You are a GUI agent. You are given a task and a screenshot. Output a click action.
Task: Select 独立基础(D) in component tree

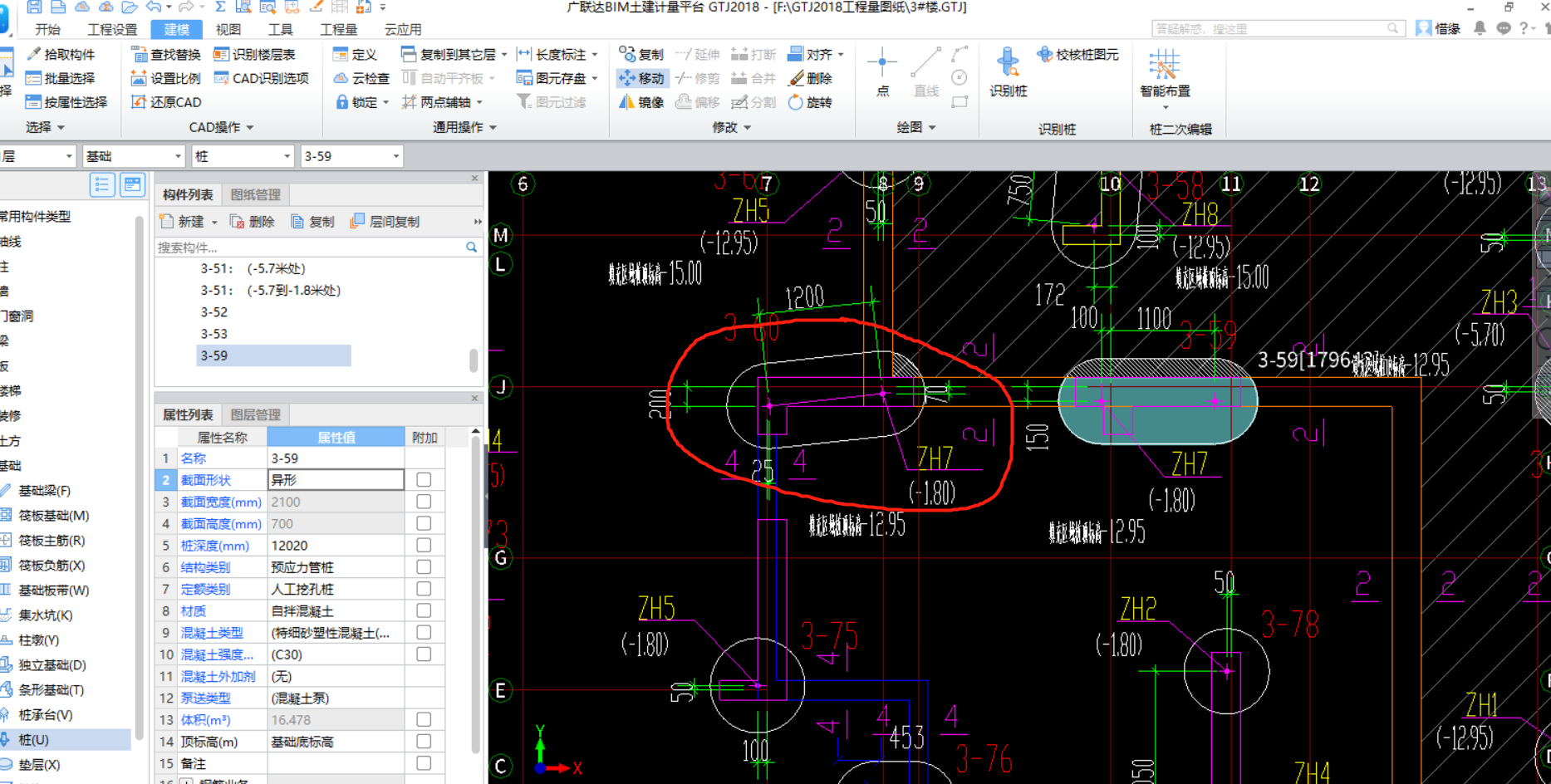[x=52, y=665]
